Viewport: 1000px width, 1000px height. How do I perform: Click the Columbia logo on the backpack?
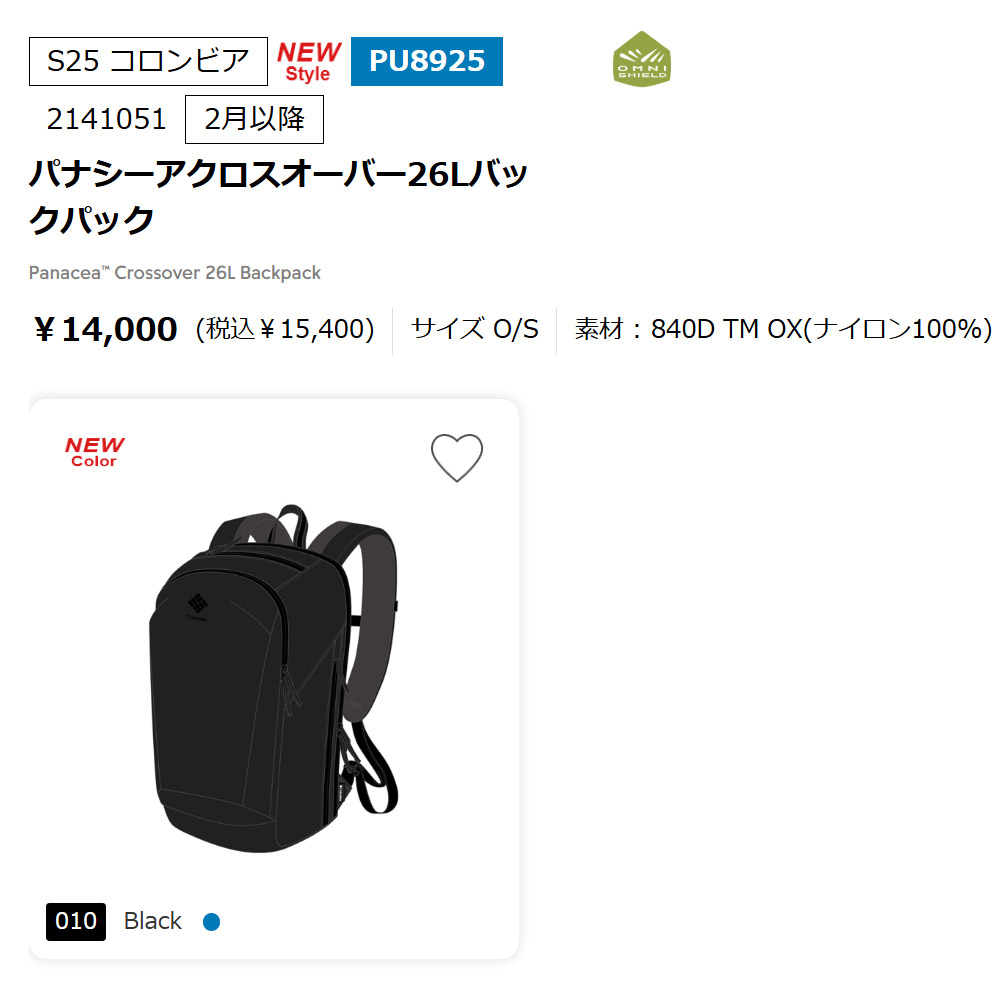[198, 607]
